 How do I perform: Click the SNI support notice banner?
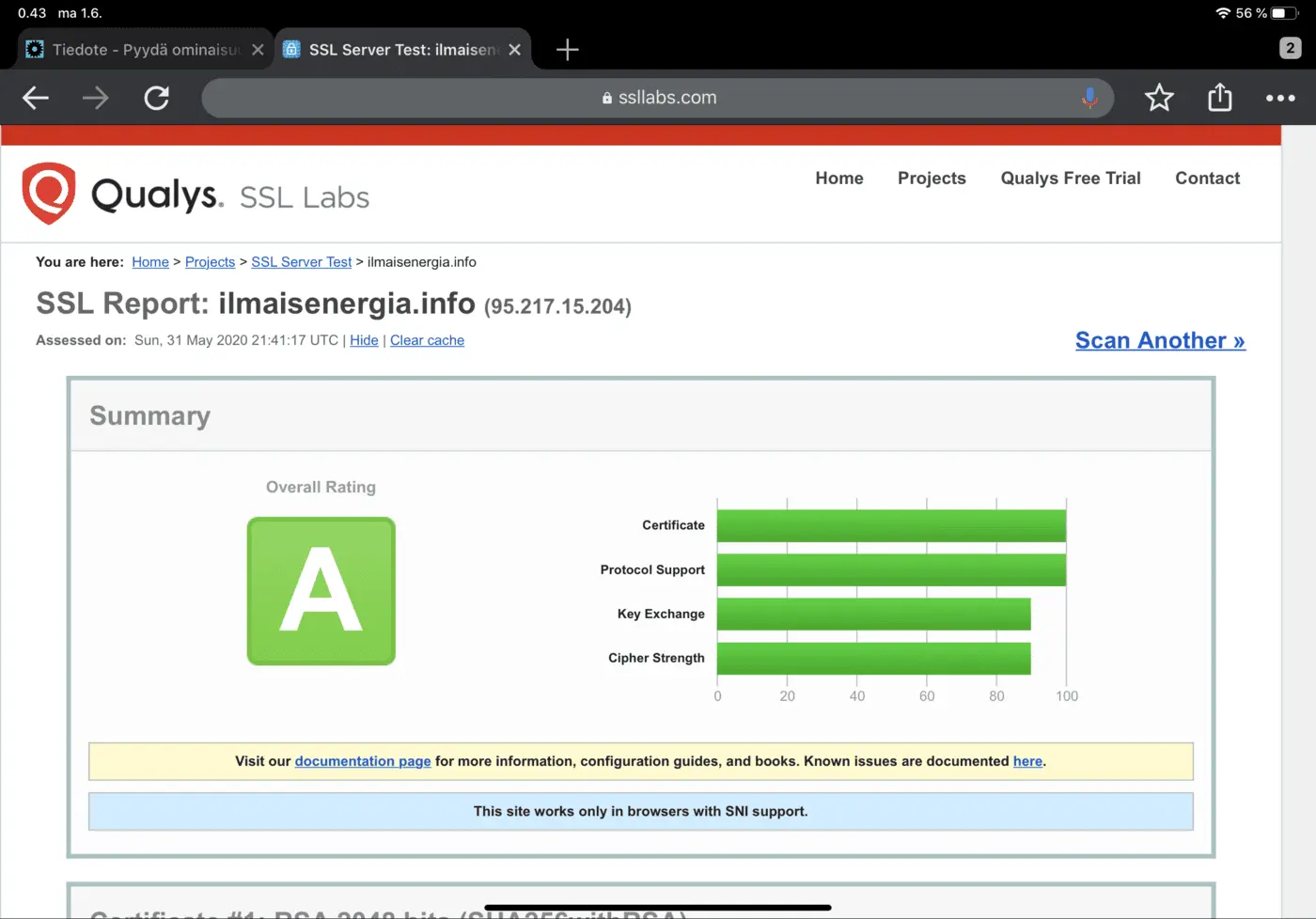[x=641, y=812]
